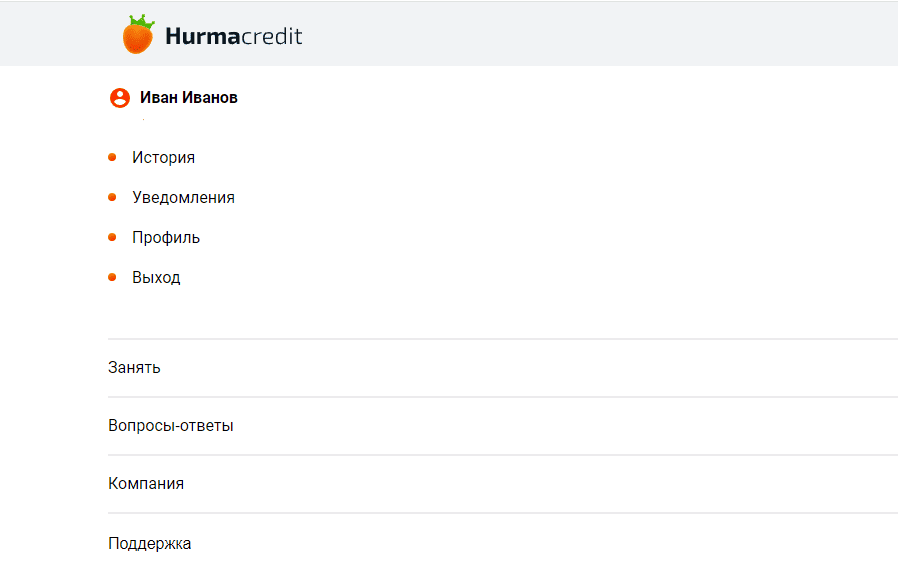Go to Уведомления notifications
The image size is (898, 583).
tap(183, 198)
